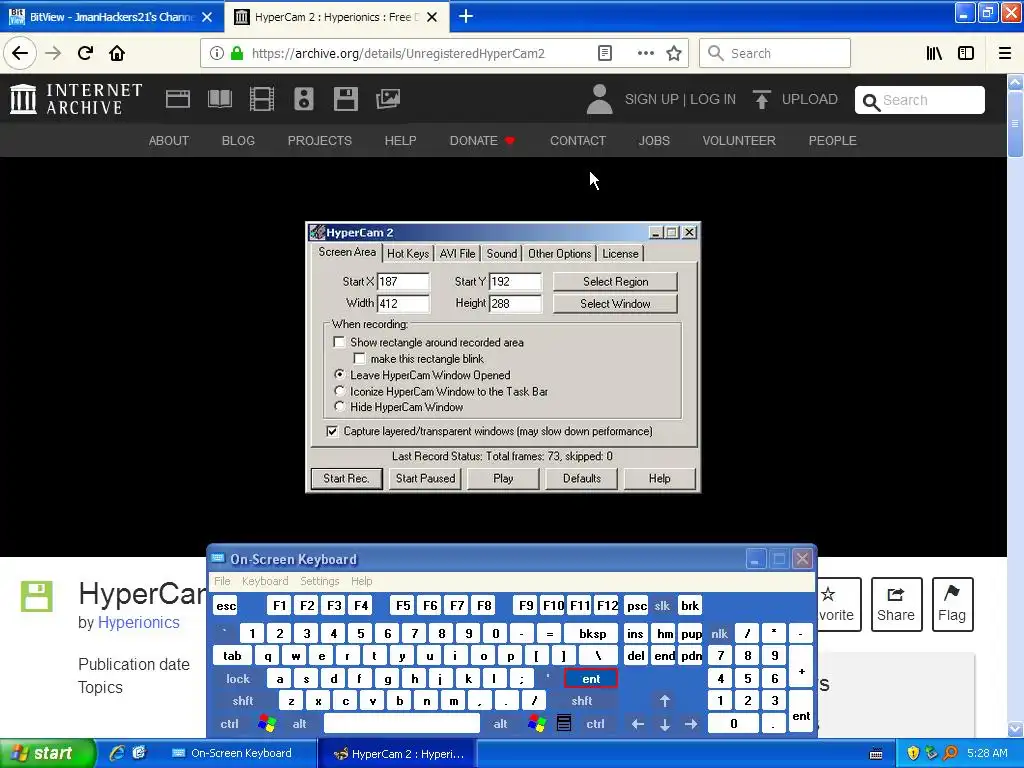1024x768 pixels.
Task: Open the Software floppy disk icon
Action: coord(345,99)
